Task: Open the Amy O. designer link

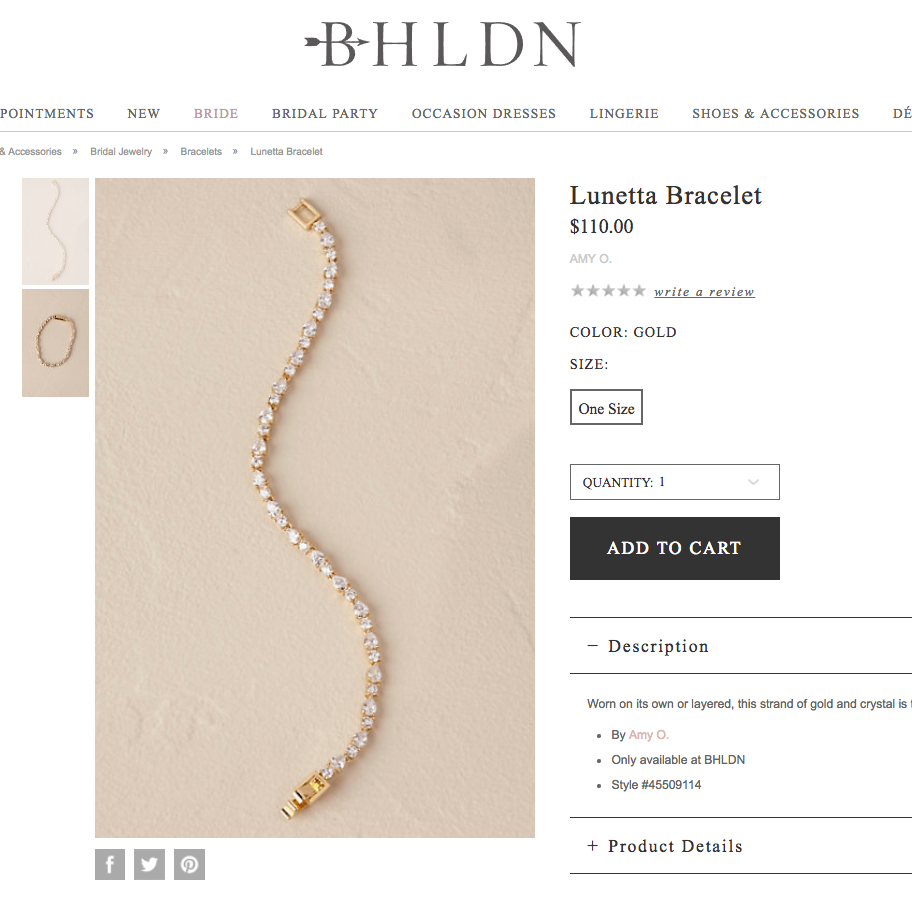Action: point(649,735)
